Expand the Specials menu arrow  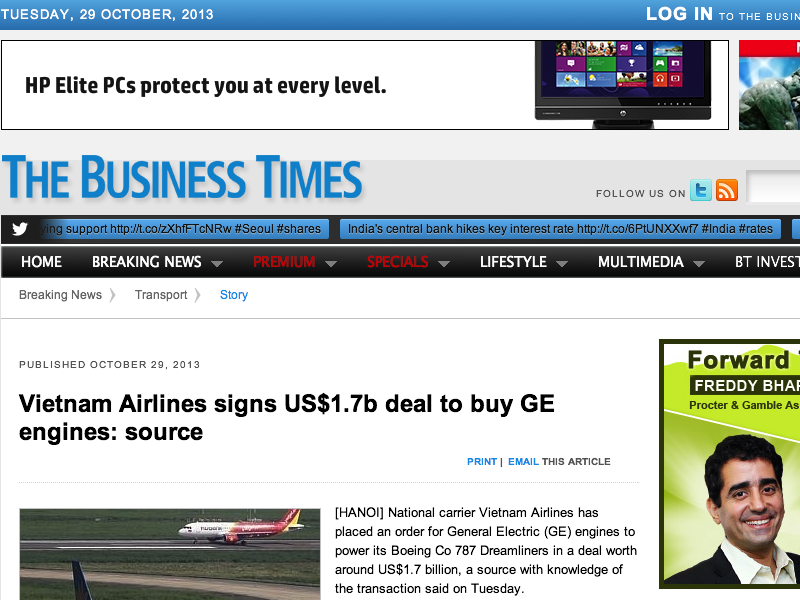444,263
